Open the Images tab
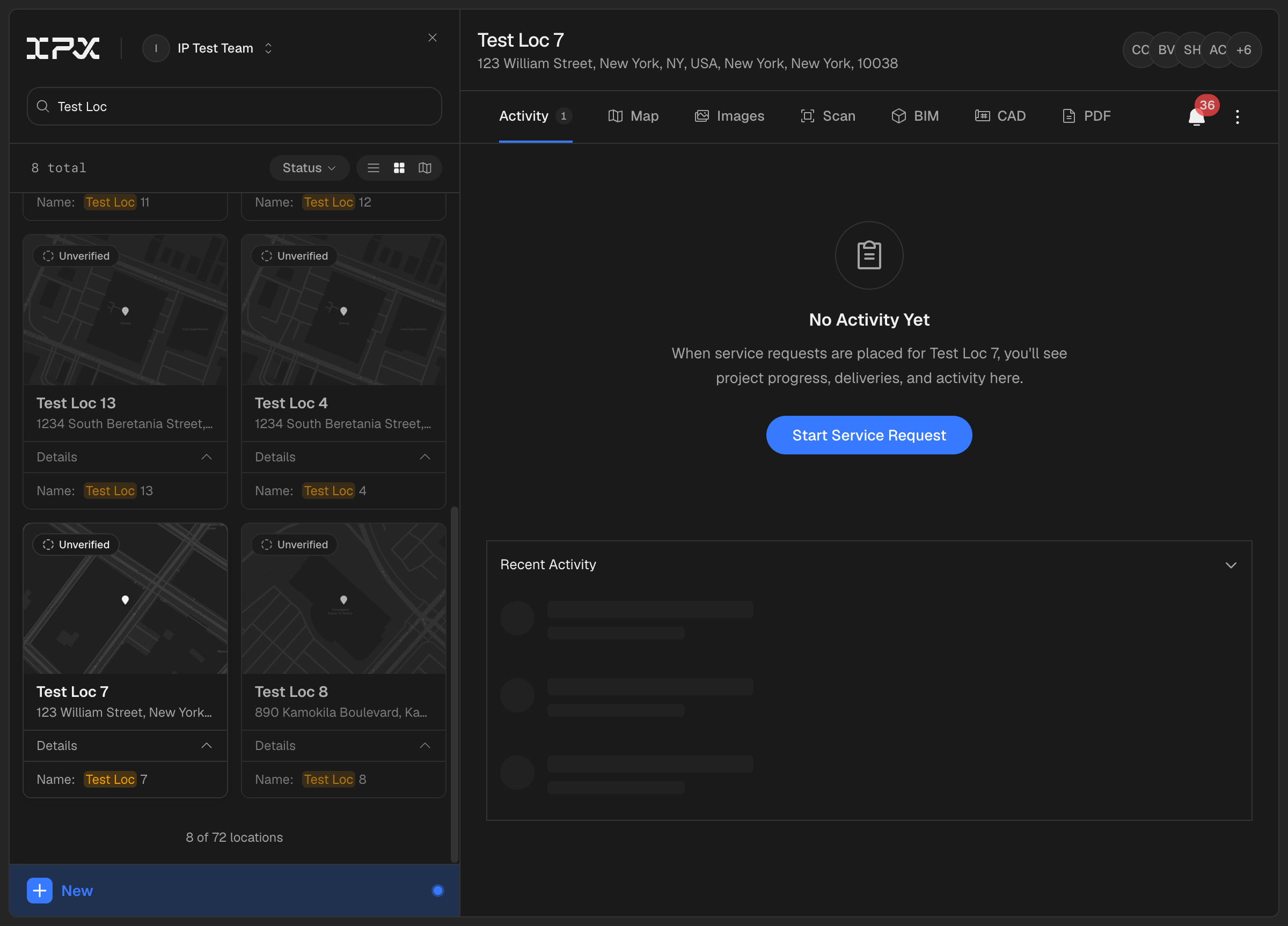Image resolution: width=1288 pixels, height=926 pixels. click(729, 116)
